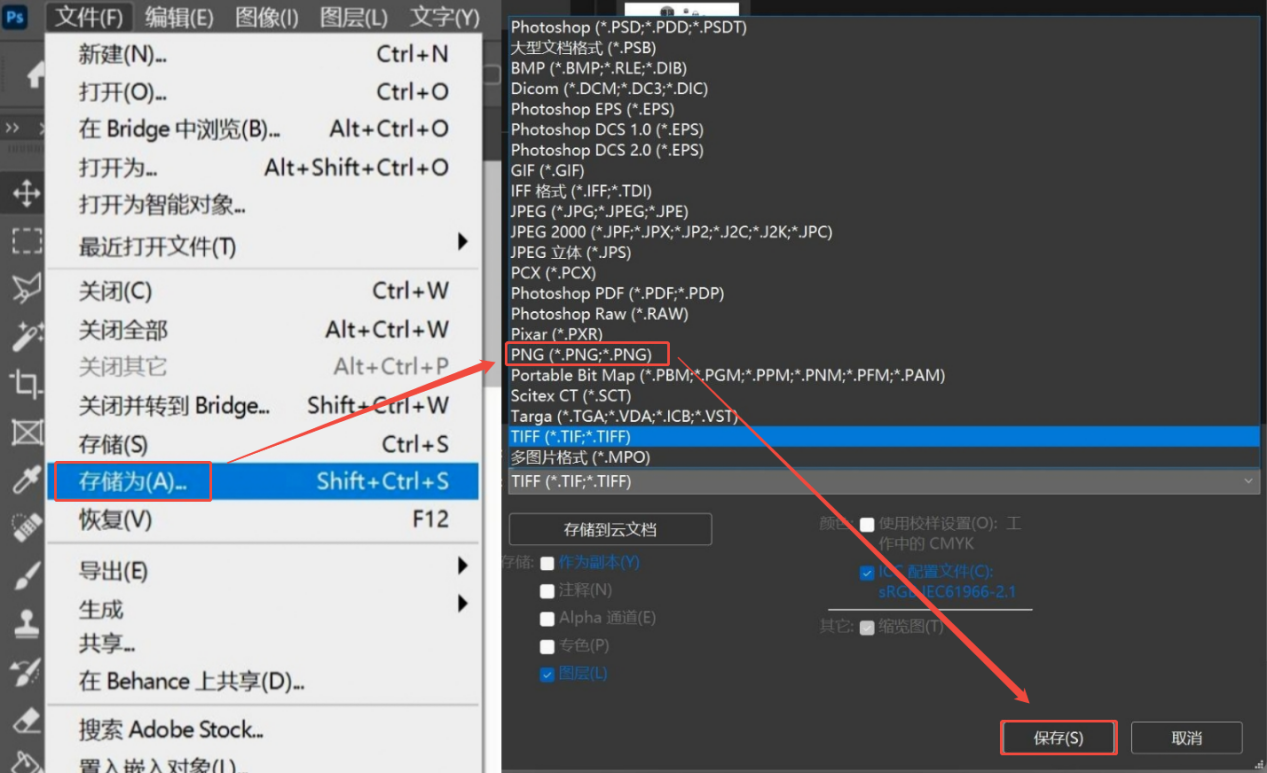The height and width of the screenshot is (773, 1267).
Task: Expand the toolbar with the double-chevron icon
Action: pyautogui.click(x=13, y=128)
